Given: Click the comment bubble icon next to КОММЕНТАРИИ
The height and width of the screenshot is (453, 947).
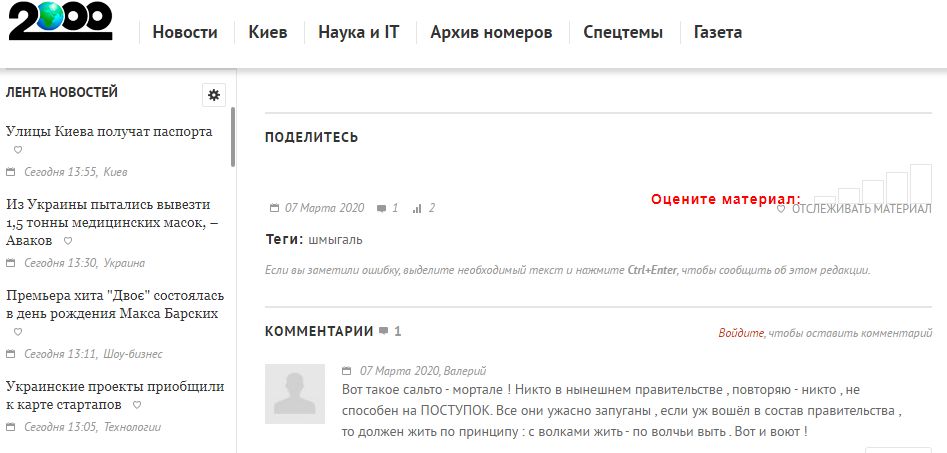Looking at the screenshot, I should [383, 331].
